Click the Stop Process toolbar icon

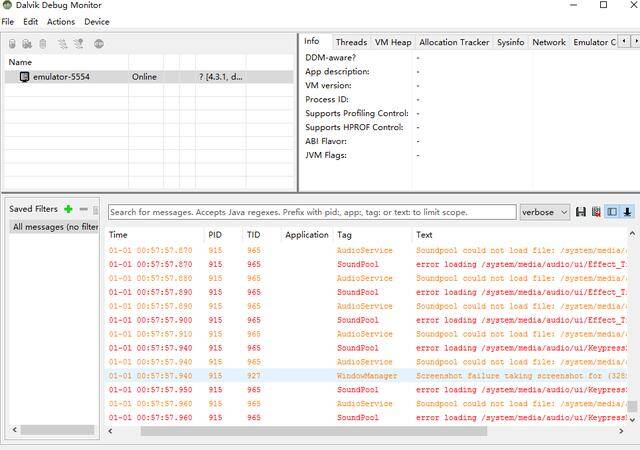(99, 44)
